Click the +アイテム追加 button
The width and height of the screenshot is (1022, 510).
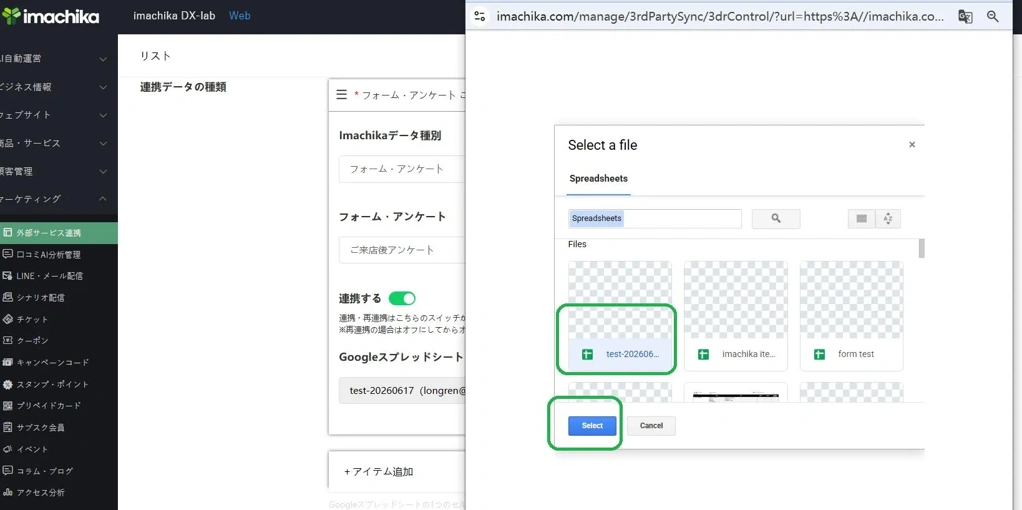click(x=379, y=472)
